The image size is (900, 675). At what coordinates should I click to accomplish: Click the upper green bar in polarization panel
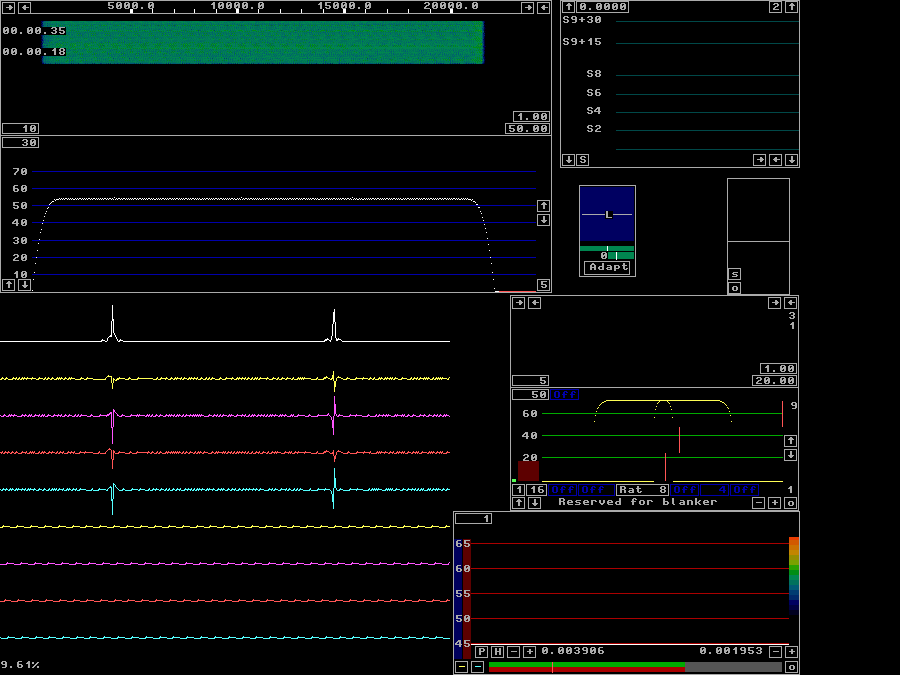[607, 249]
